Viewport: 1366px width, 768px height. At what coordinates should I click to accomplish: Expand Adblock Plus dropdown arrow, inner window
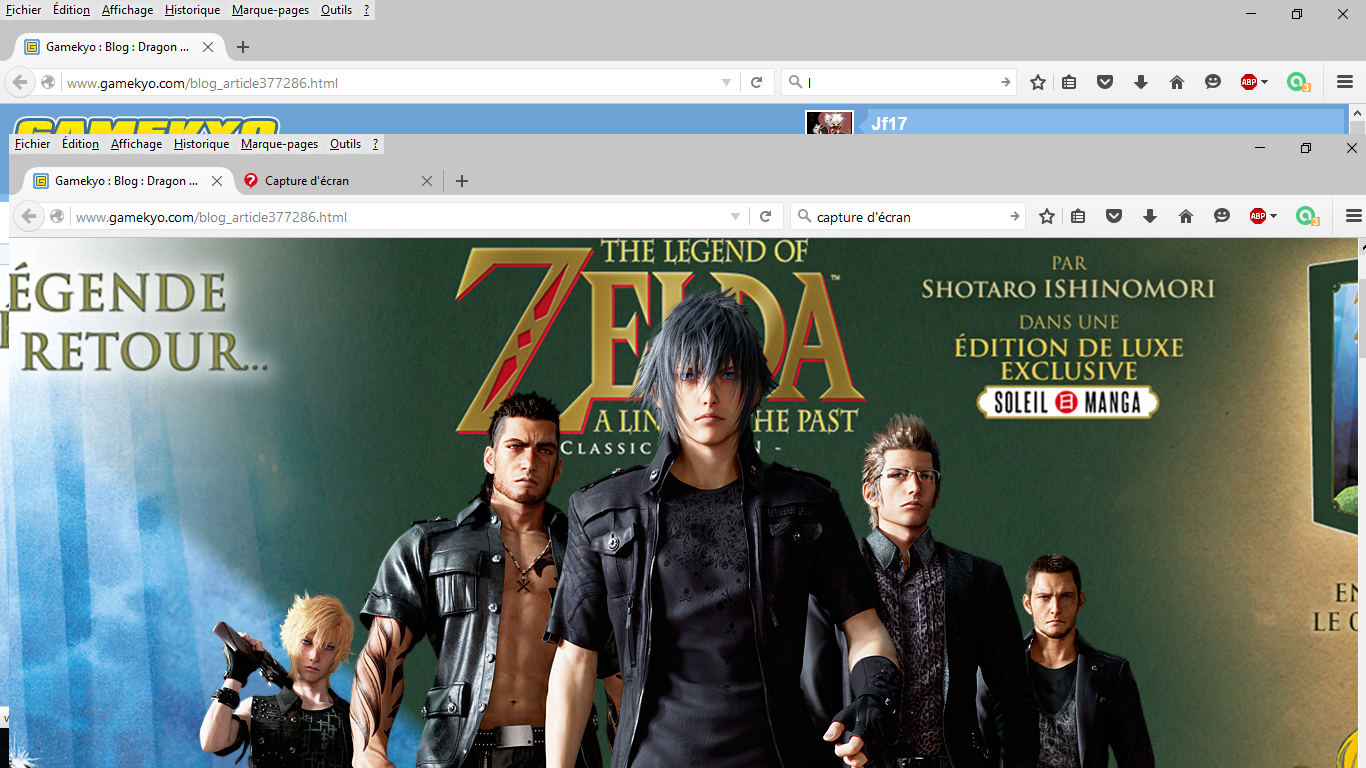click(x=1274, y=216)
